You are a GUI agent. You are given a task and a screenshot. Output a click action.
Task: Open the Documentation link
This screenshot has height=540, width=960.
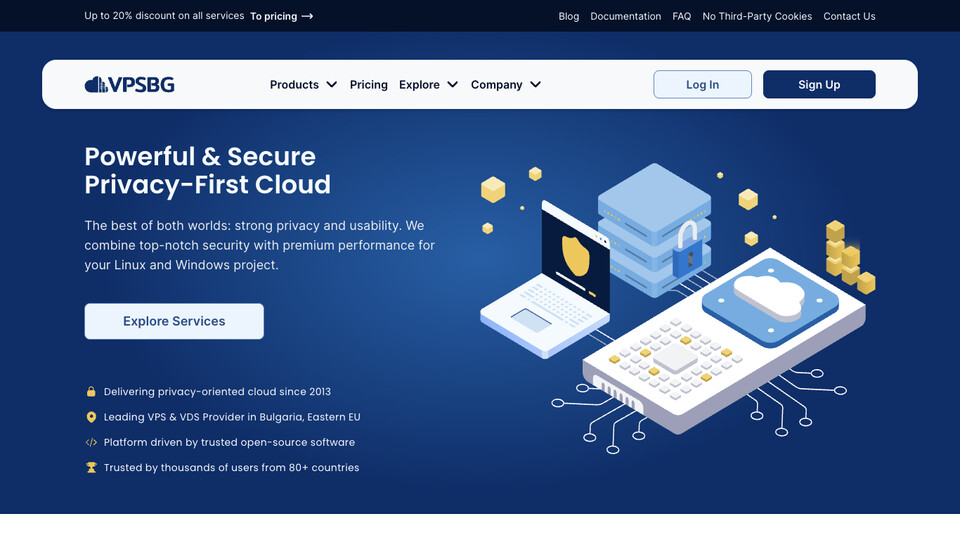(x=625, y=16)
